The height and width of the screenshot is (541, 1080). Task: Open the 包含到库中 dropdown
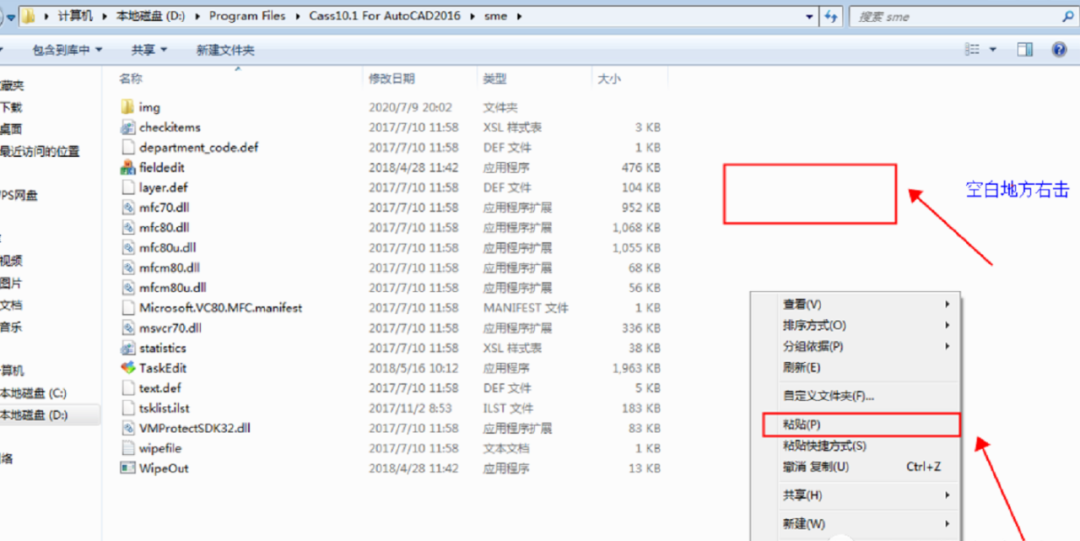[67, 50]
